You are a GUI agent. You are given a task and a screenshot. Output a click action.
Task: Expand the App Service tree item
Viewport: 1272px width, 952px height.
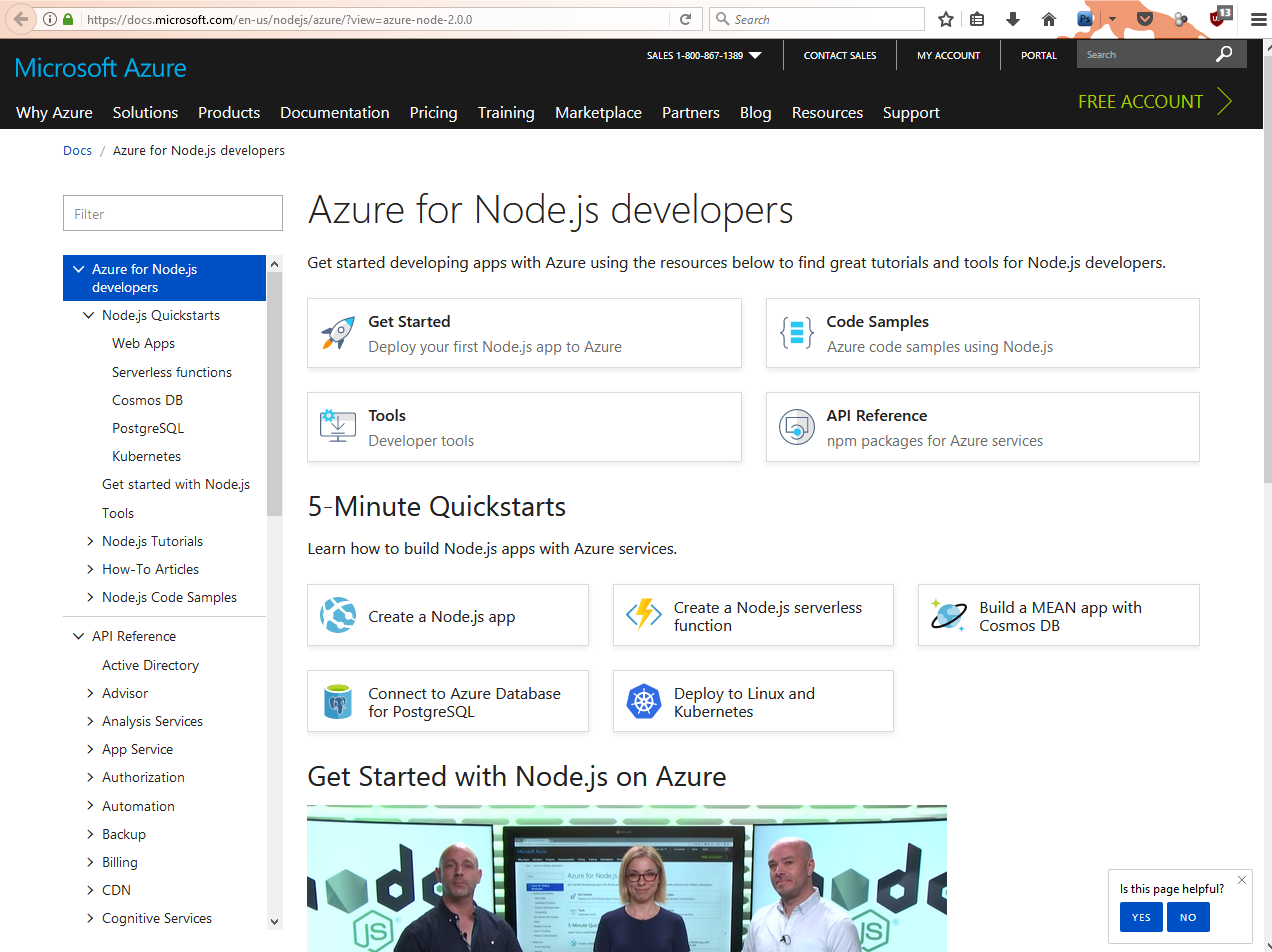click(90, 749)
